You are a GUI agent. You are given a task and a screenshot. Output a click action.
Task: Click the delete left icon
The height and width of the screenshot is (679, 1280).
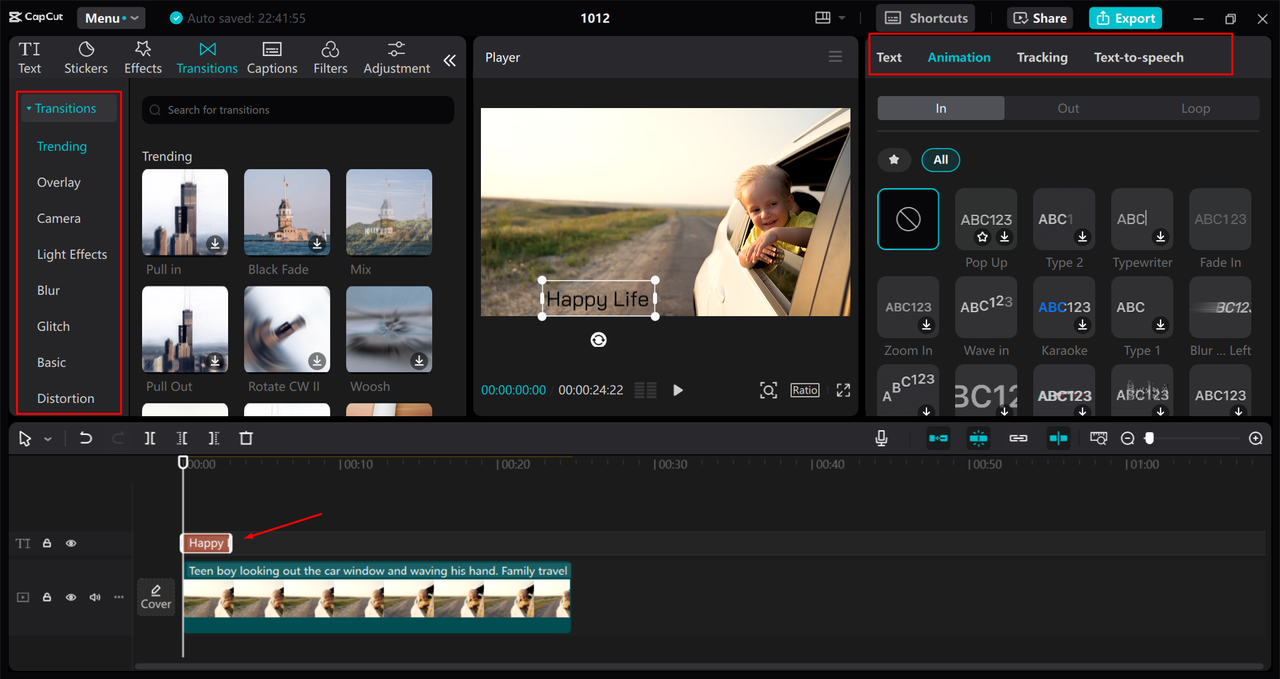pos(182,438)
